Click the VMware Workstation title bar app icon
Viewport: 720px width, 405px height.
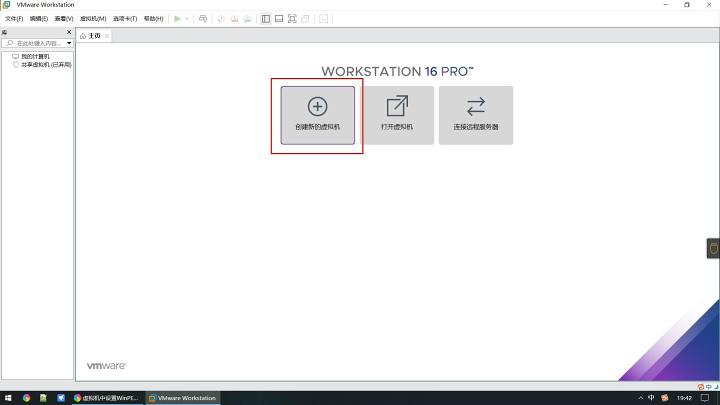[6, 5]
